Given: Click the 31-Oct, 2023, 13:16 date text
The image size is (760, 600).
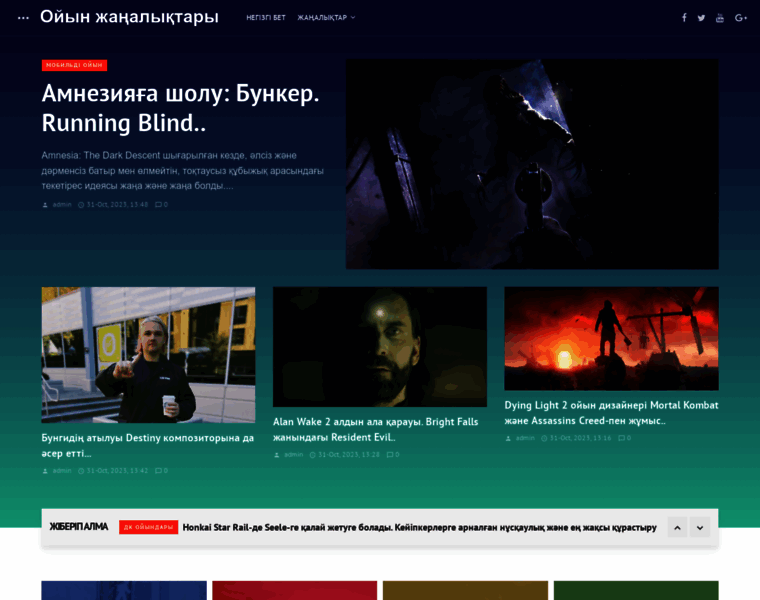Looking at the screenshot, I should (x=580, y=438).
